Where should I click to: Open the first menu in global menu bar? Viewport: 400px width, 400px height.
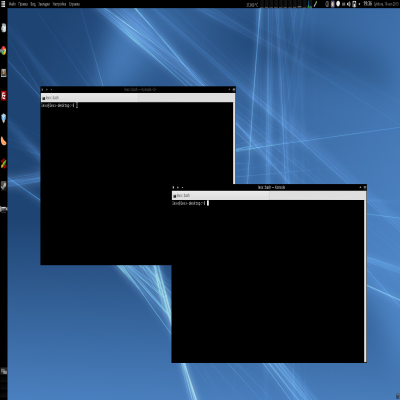tap(13, 4)
